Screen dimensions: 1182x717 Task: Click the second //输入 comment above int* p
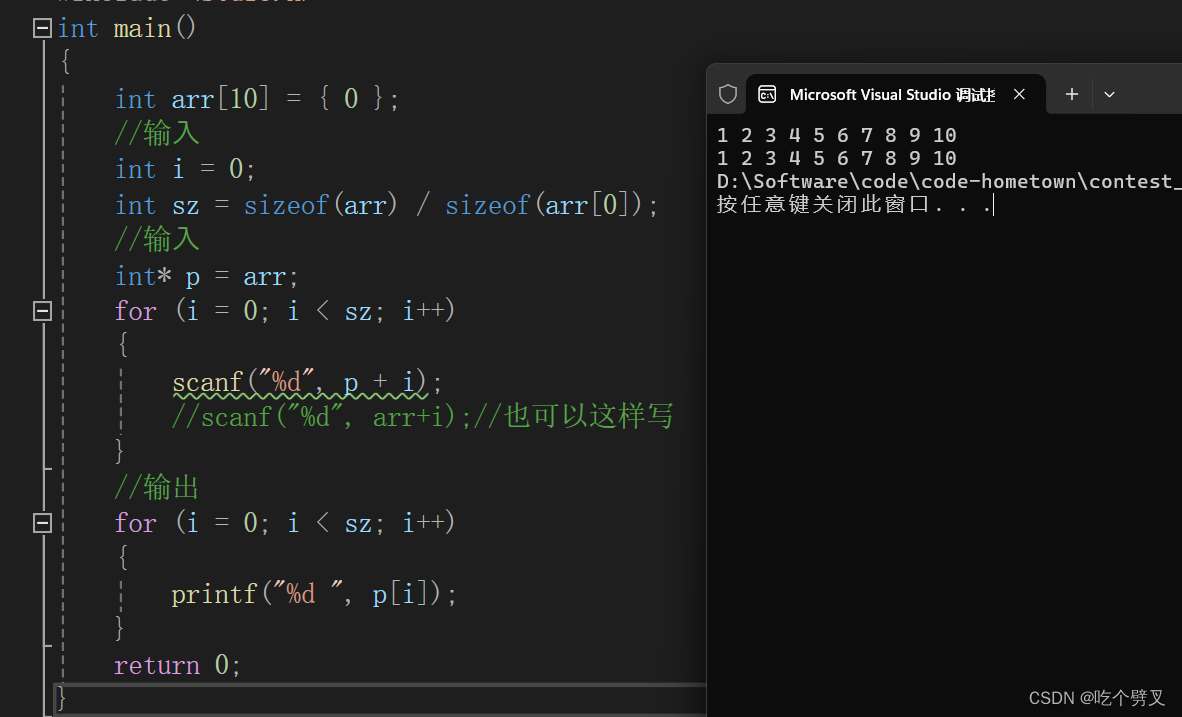tap(157, 240)
